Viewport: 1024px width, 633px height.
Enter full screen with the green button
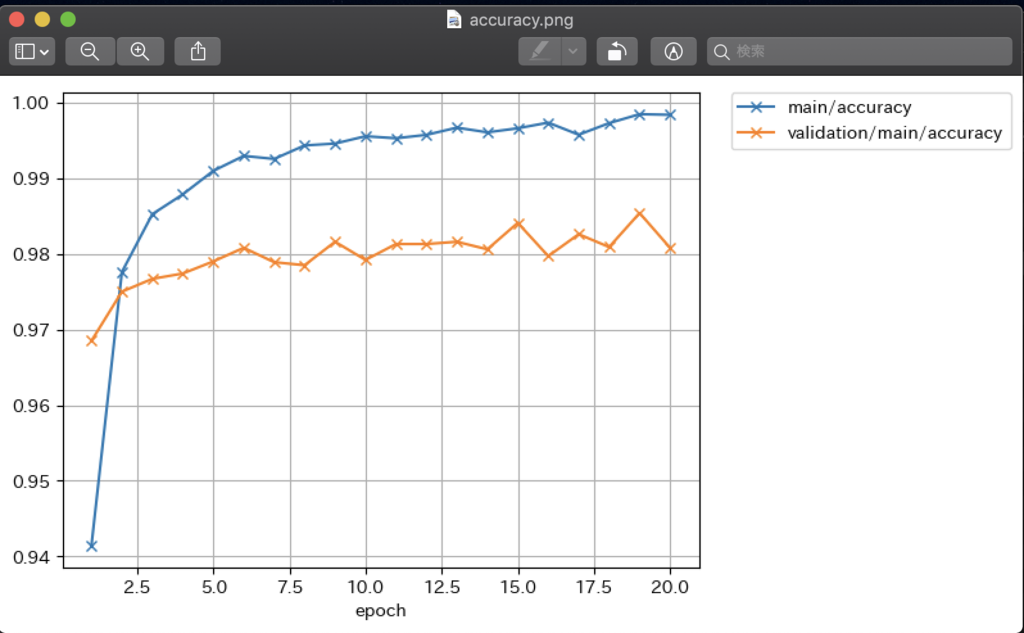68,20
